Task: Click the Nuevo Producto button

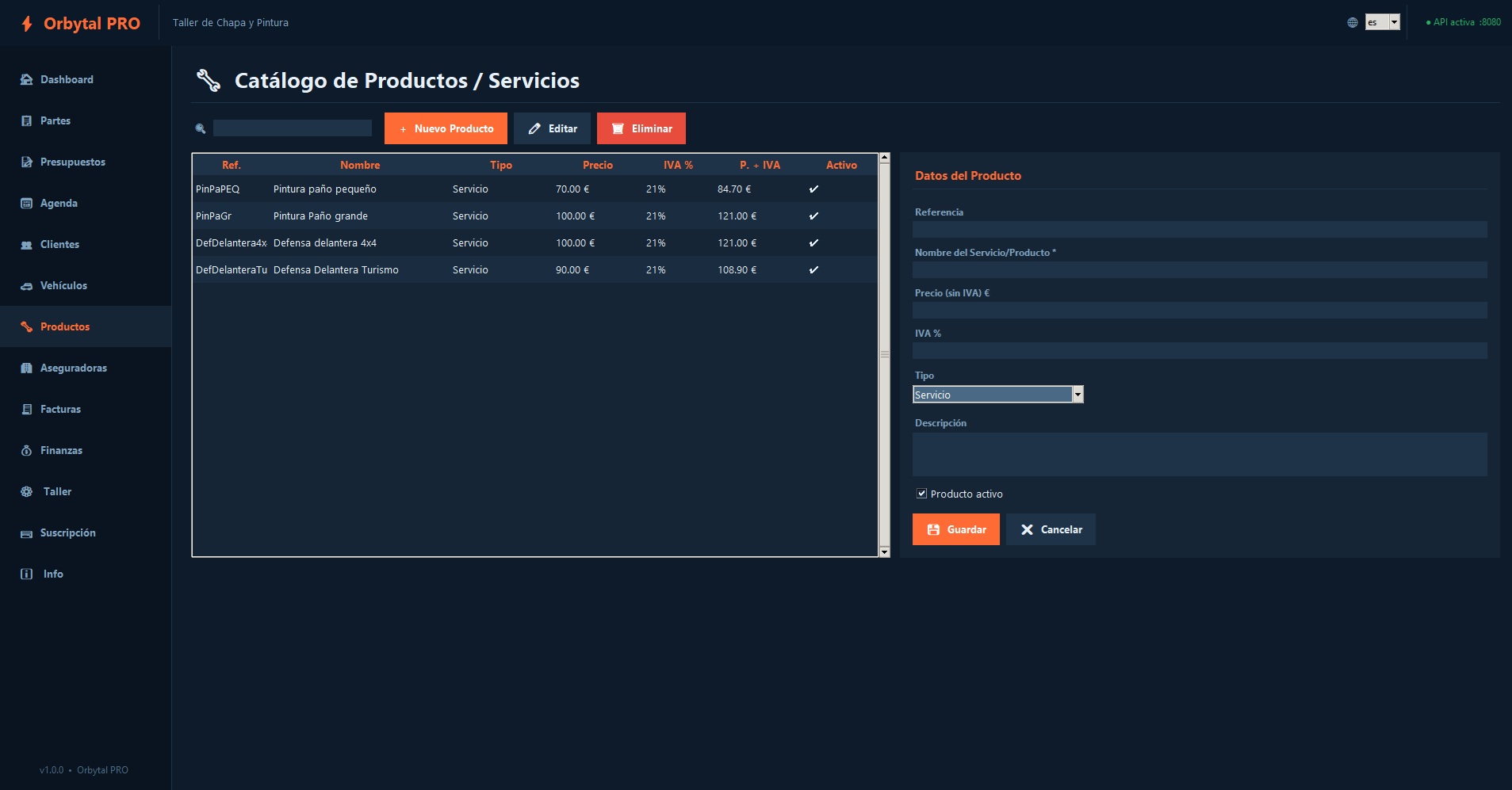Action: (x=446, y=128)
